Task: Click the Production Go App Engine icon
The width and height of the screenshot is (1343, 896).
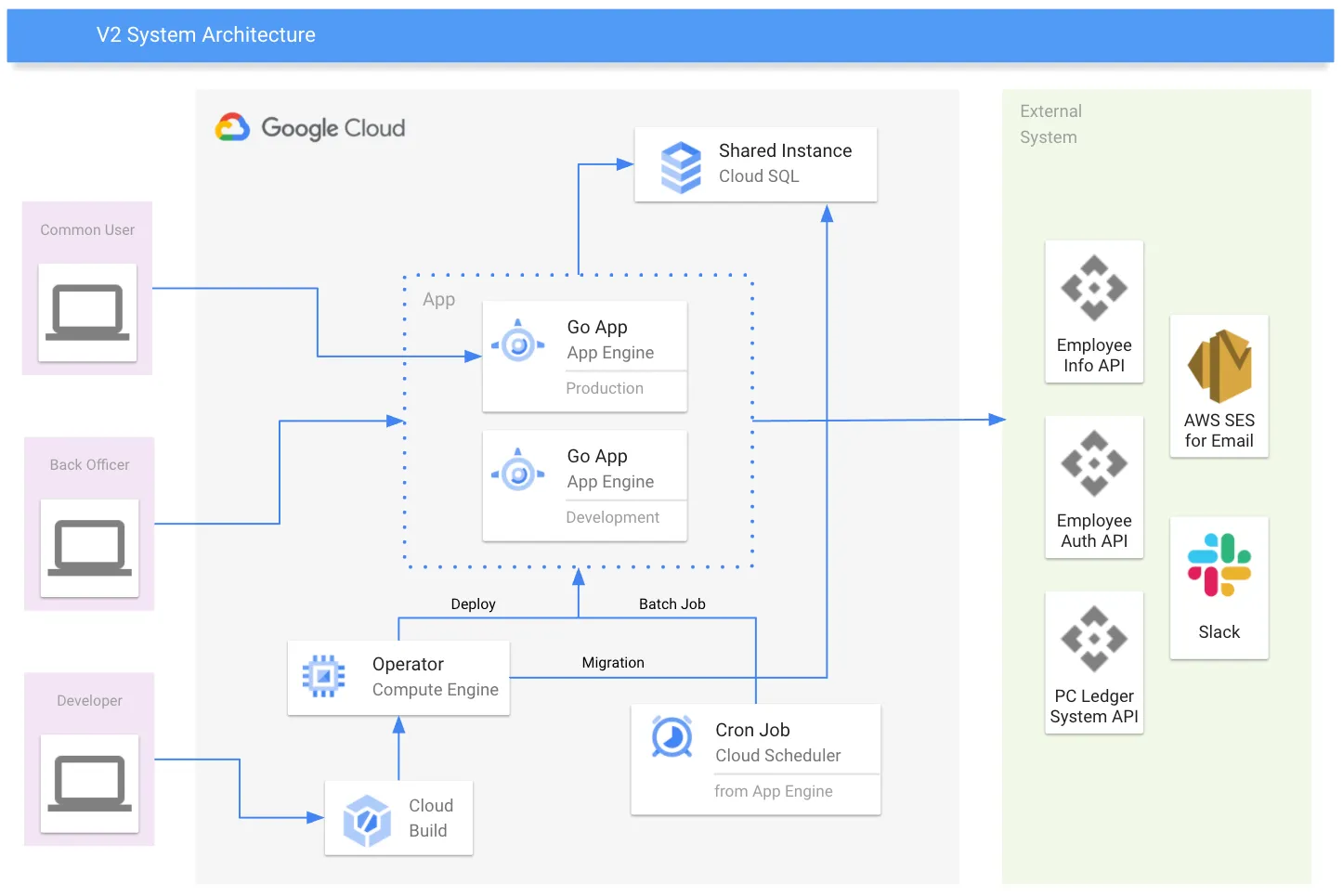Action: pyautogui.click(x=518, y=344)
